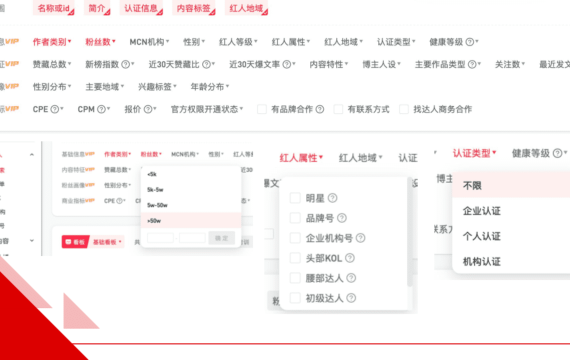Choose the >50w follower range option
The image size is (570, 360).
(191, 221)
